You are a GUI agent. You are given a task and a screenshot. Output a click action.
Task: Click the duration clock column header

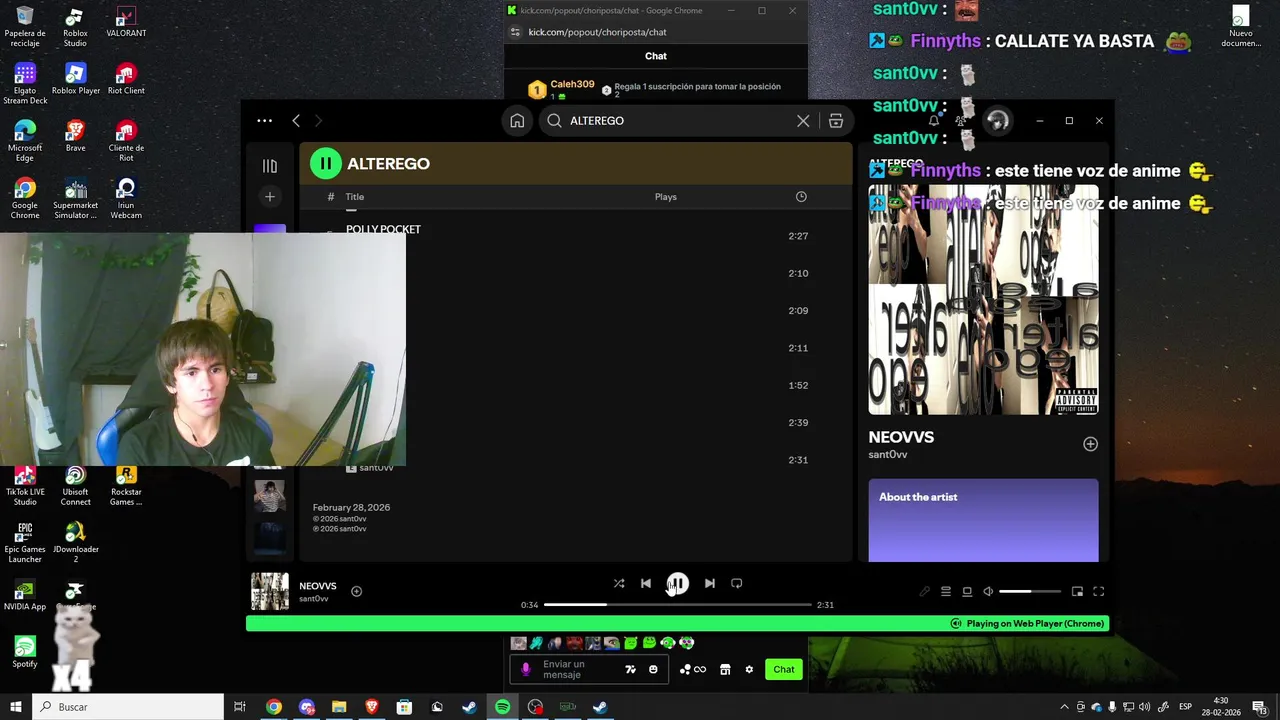tap(801, 197)
